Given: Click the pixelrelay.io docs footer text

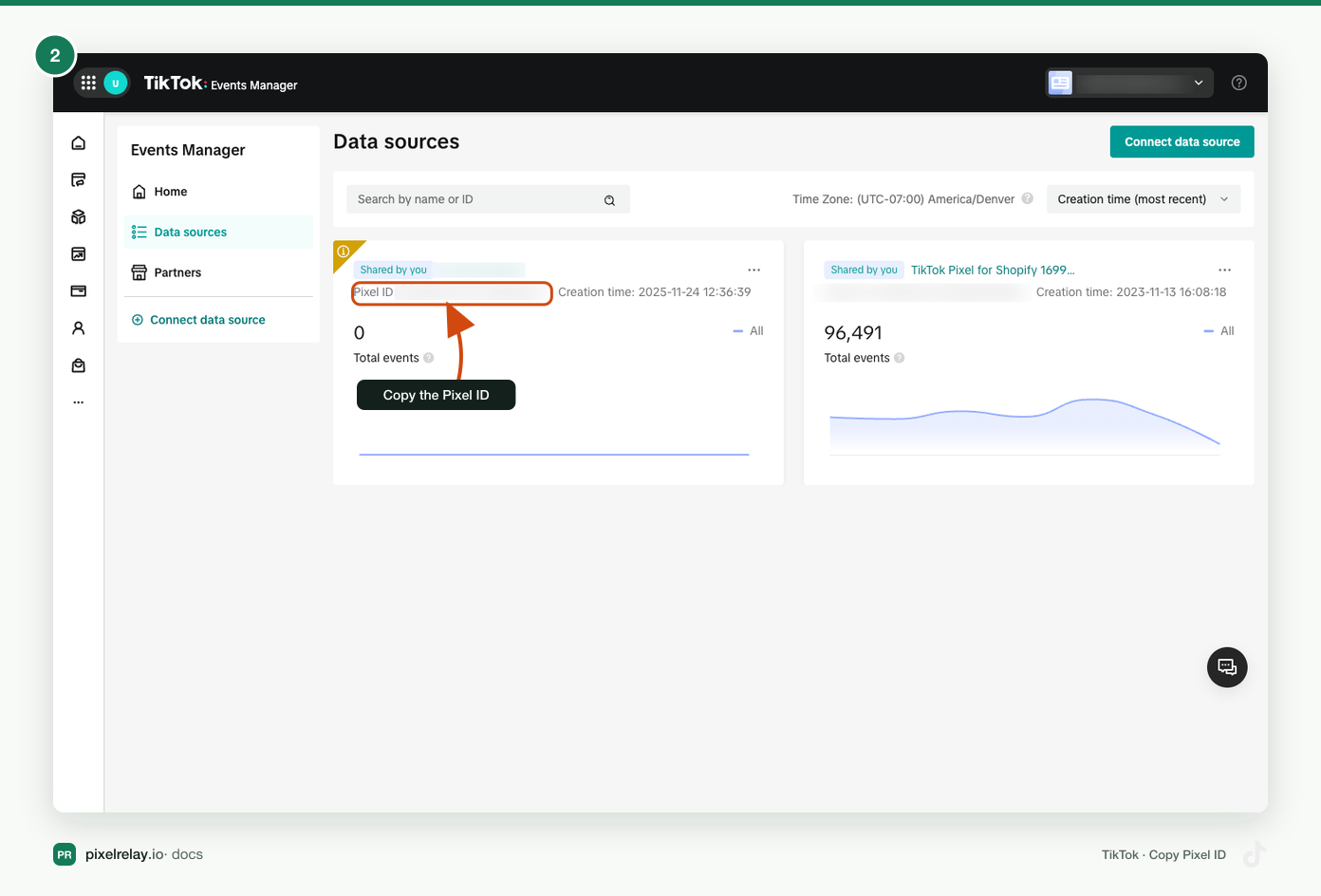Looking at the screenshot, I should [x=144, y=854].
